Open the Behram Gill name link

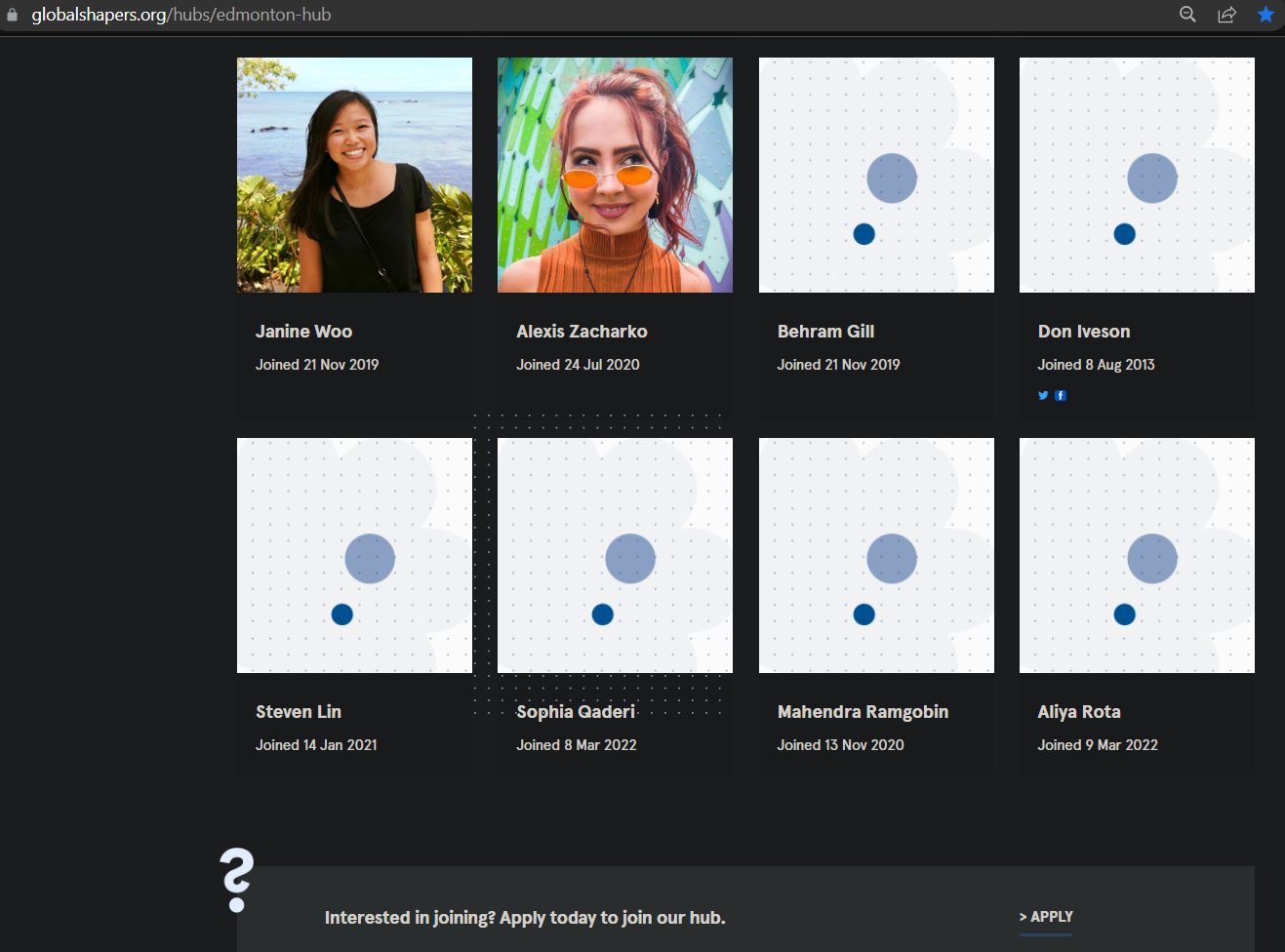[x=825, y=332]
